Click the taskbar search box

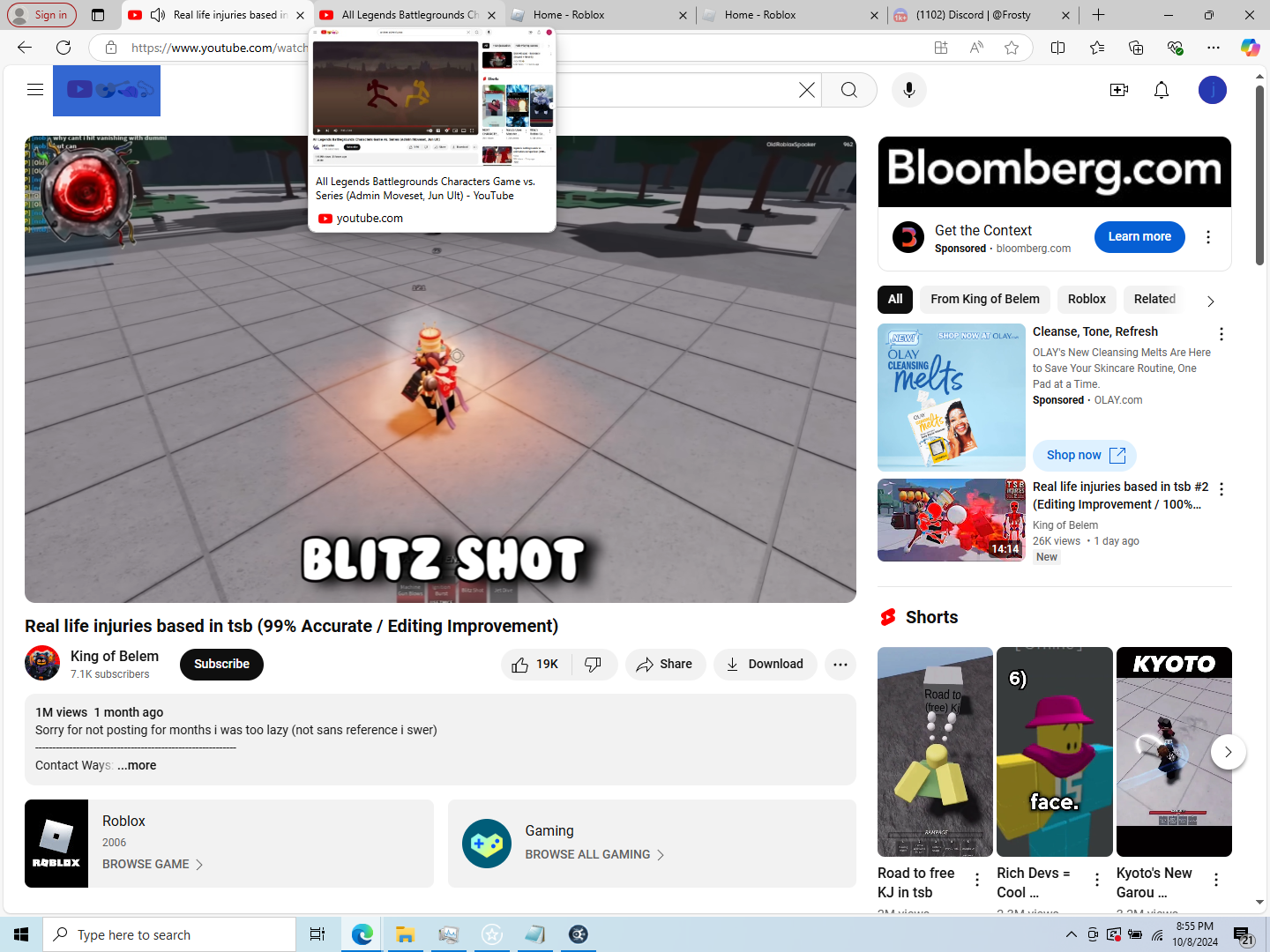pyautogui.click(x=169, y=934)
